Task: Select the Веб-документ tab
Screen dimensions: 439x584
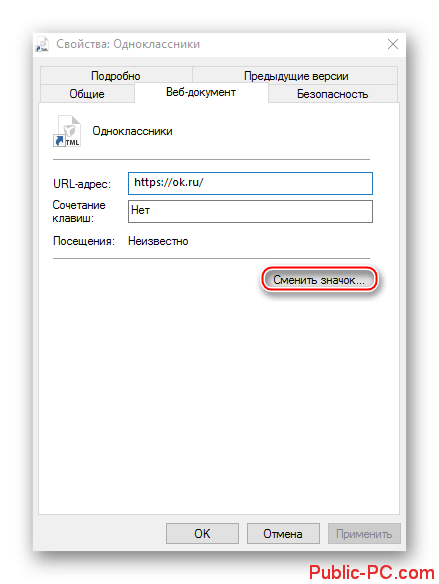Action: click(x=201, y=92)
